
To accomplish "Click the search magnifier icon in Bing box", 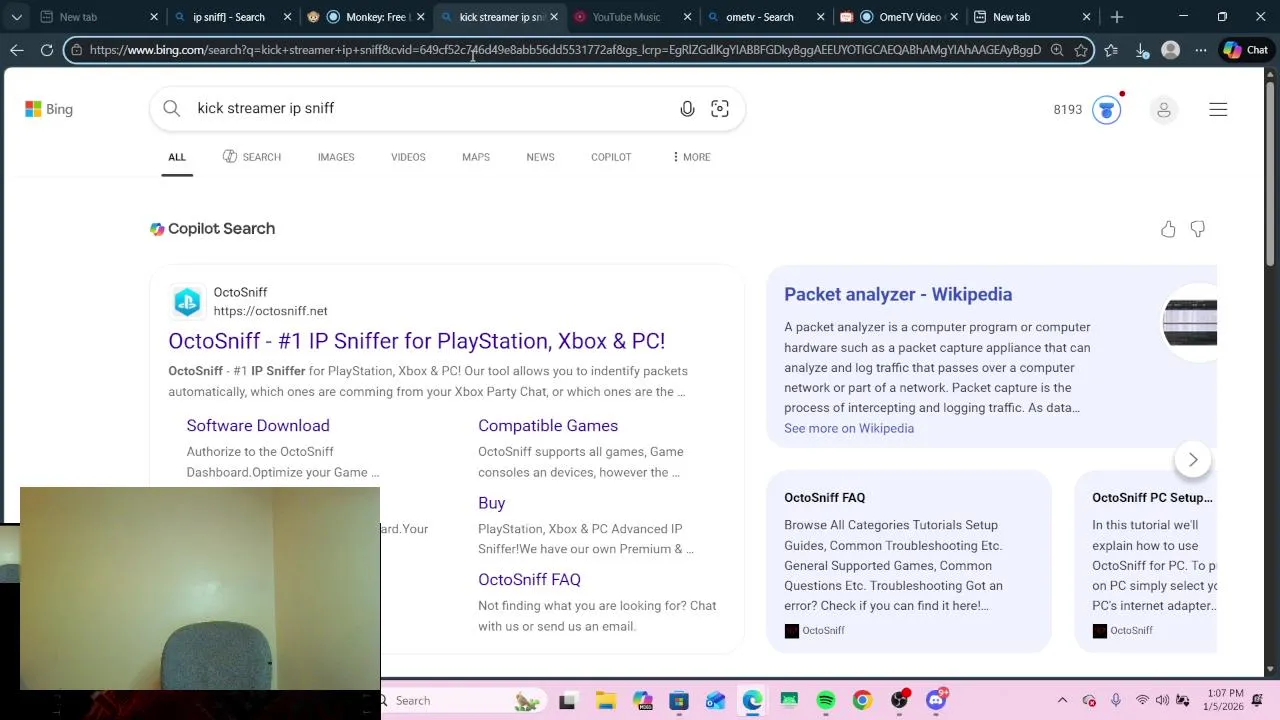I will (x=172, y=108).
